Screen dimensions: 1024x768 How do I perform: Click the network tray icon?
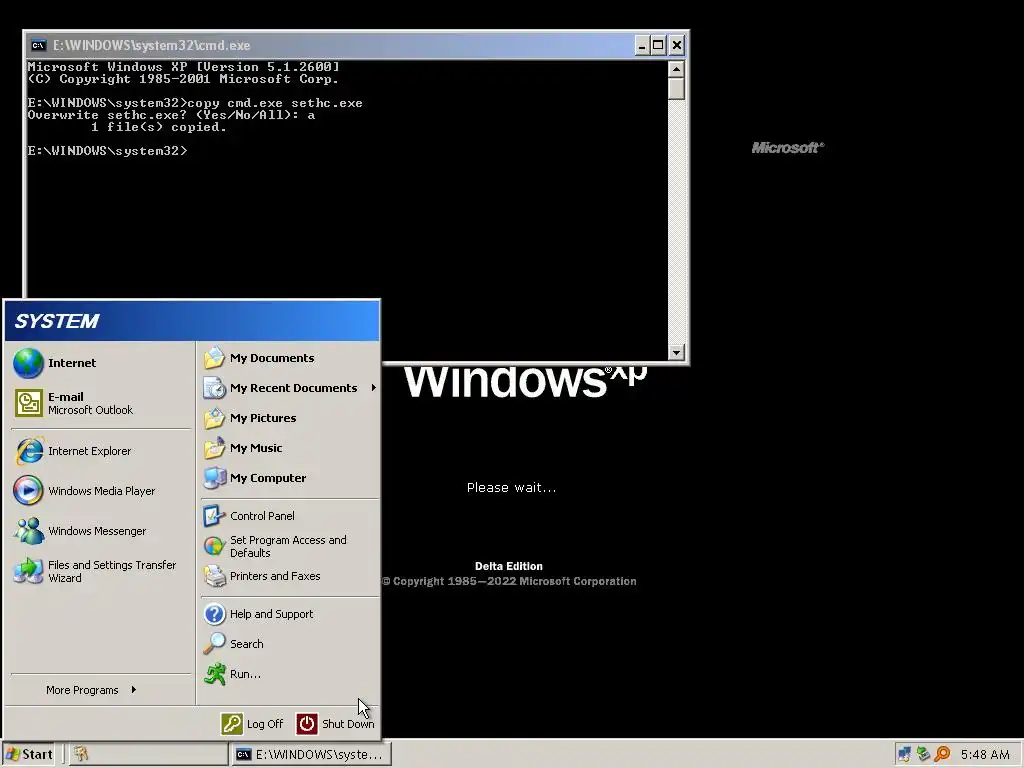point(904,754)
